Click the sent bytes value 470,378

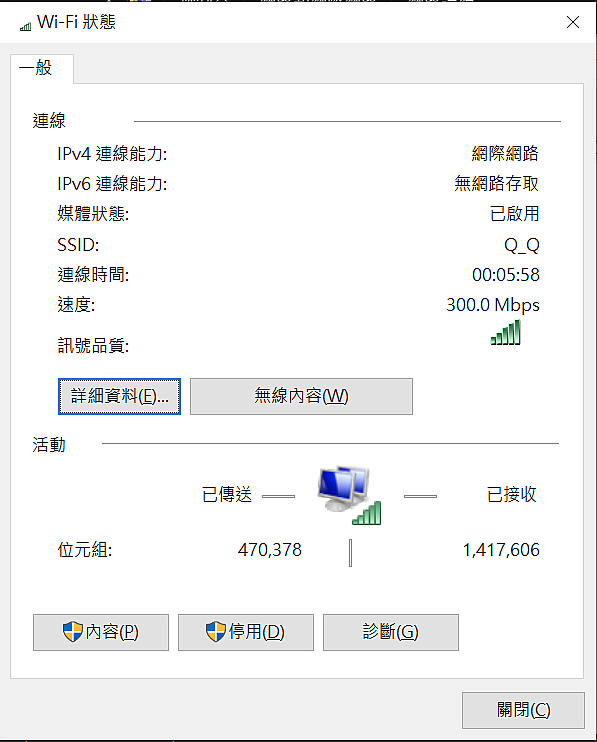pyautogui.click(x=270, y=550)
